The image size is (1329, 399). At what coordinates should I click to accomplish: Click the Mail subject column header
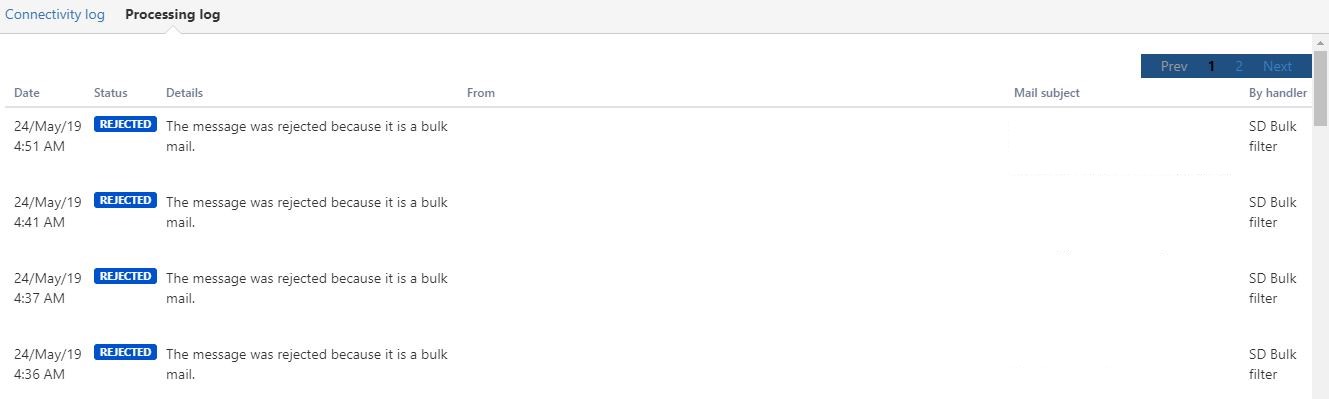pyautogui.click(x=1047, y=93)
